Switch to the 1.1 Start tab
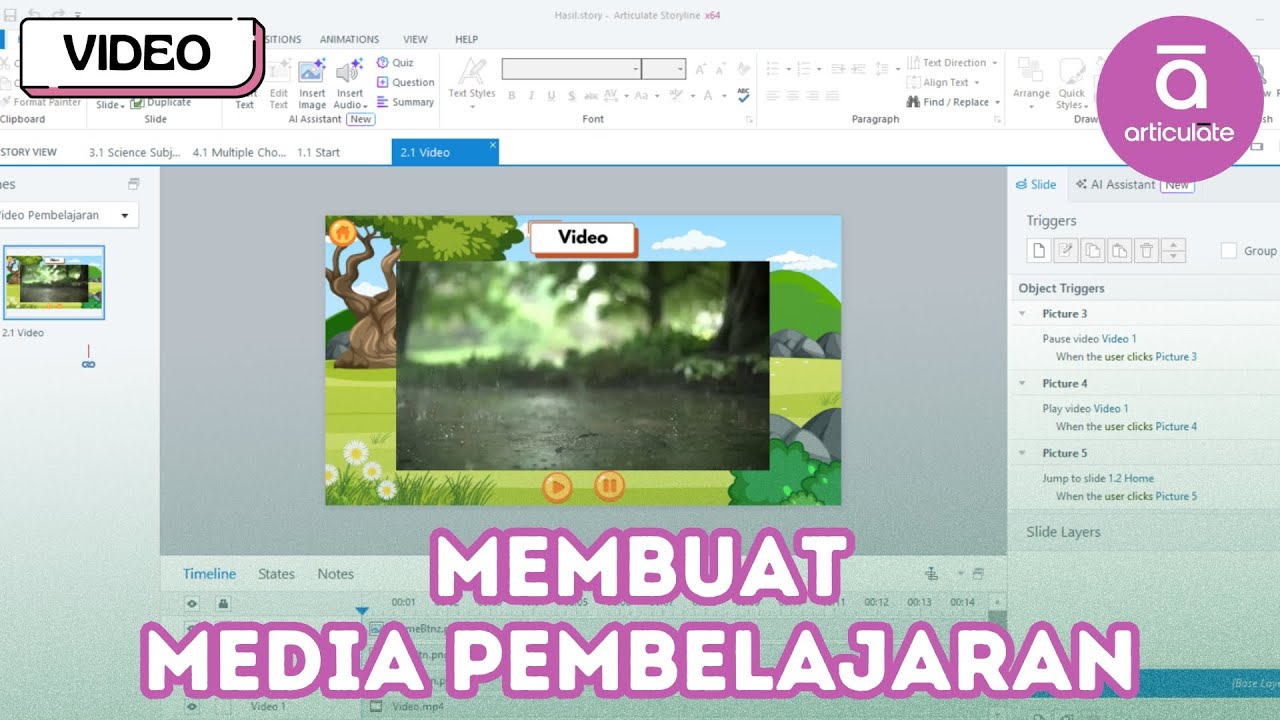Viewport: 1280px width, 720px height. tap(318, 152)
